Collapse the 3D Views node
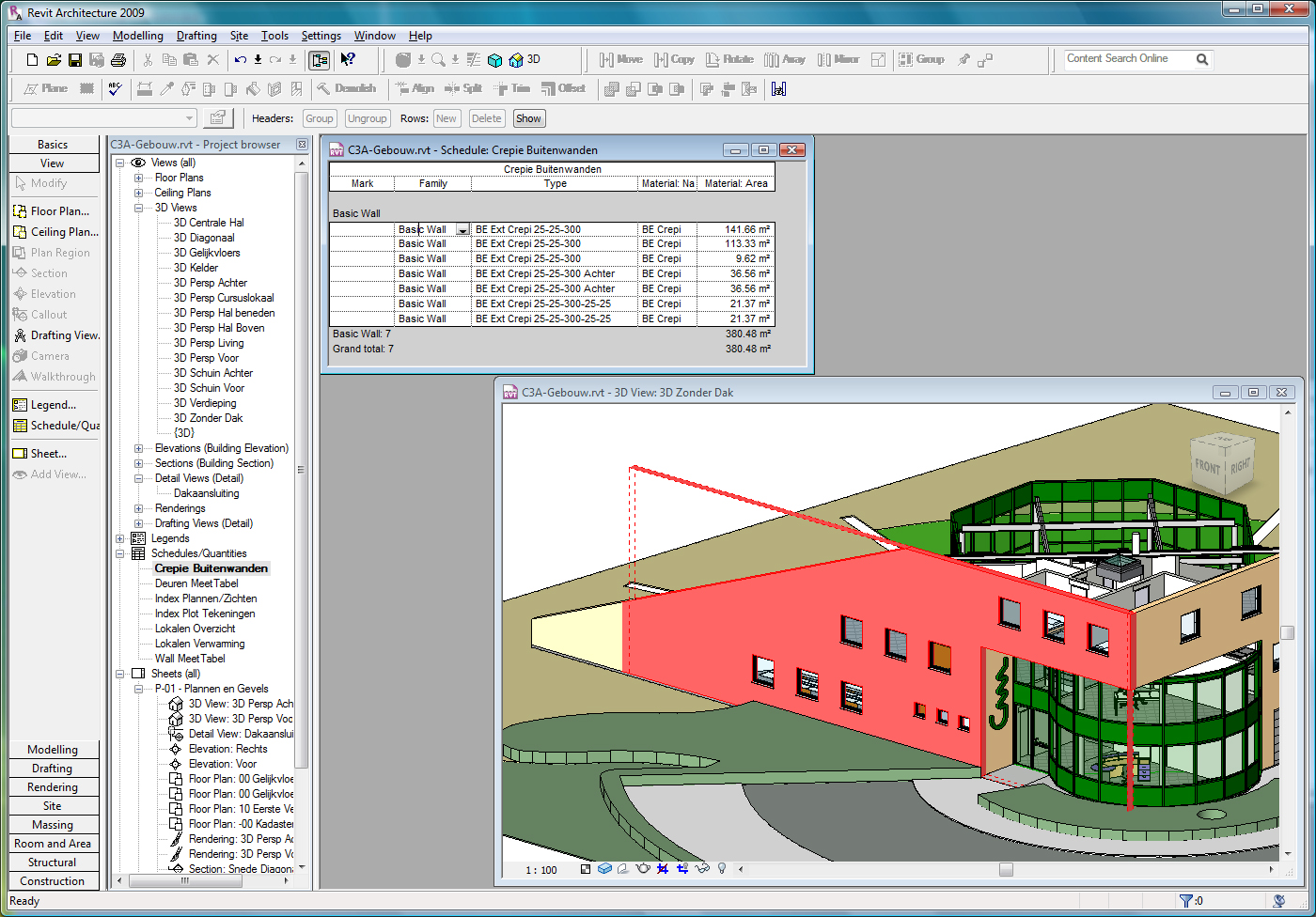The image size is (1316, 917). tap(139, 208)
